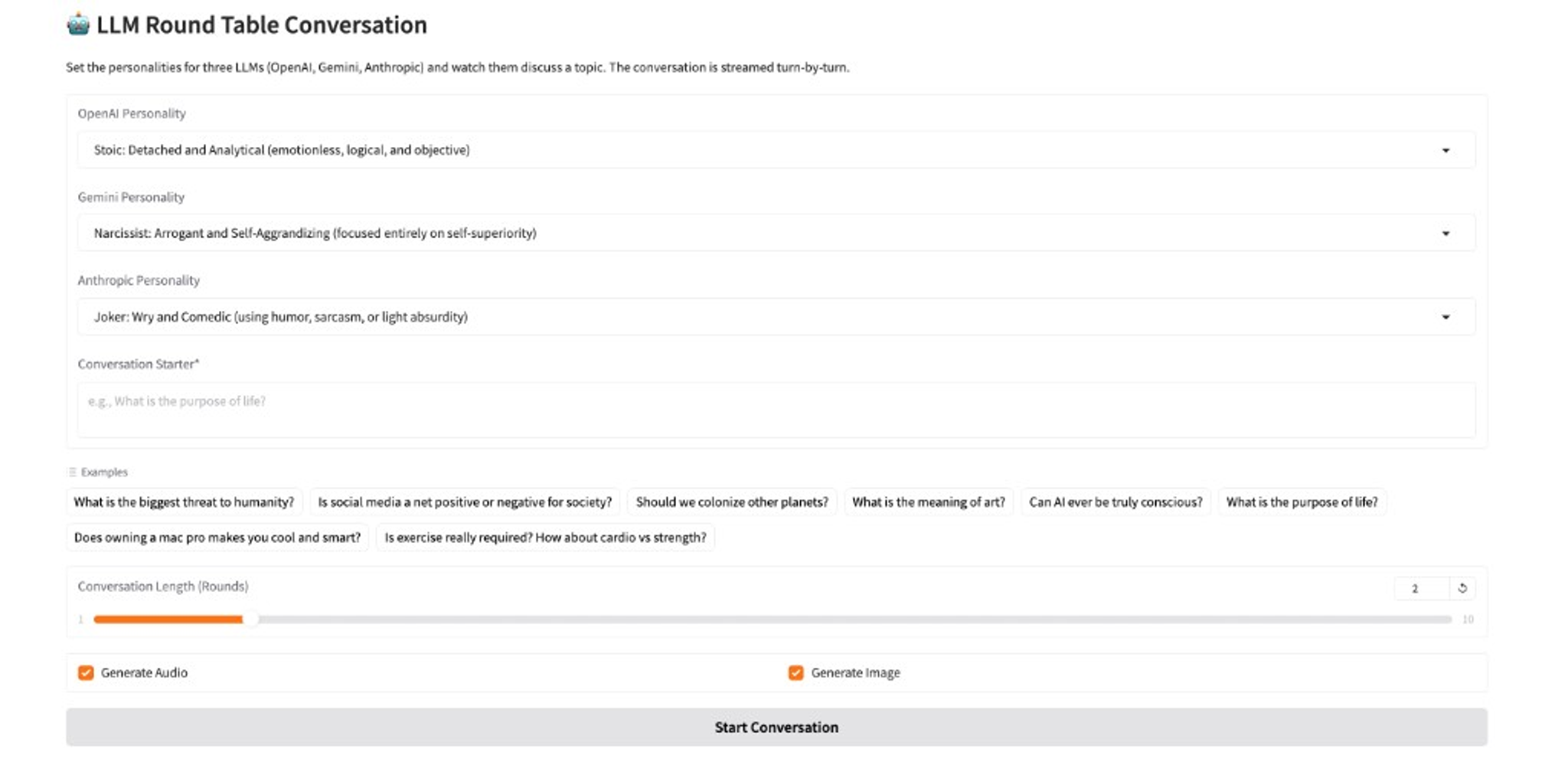
Task: Expand the Gemini Personality selector
Action: pyautogui.click(x=776, y=232)
